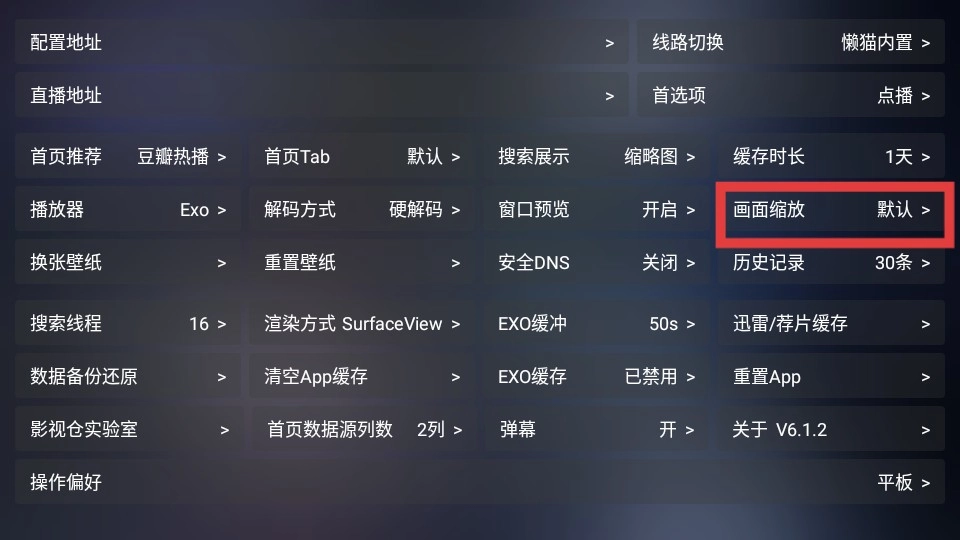Change 首选项 点播 setting
960x540 pixels.
coord(791,96)
